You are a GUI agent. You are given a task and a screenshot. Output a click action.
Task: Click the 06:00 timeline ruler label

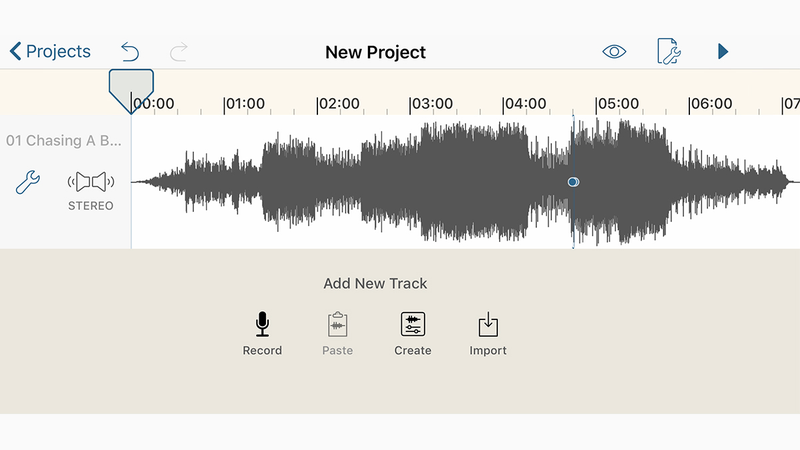click(x=711, y=104)
